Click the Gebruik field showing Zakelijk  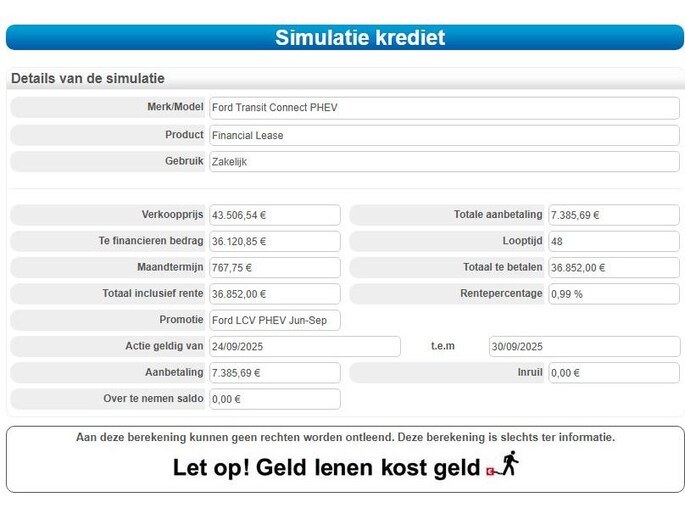click(x=443, y=161)
